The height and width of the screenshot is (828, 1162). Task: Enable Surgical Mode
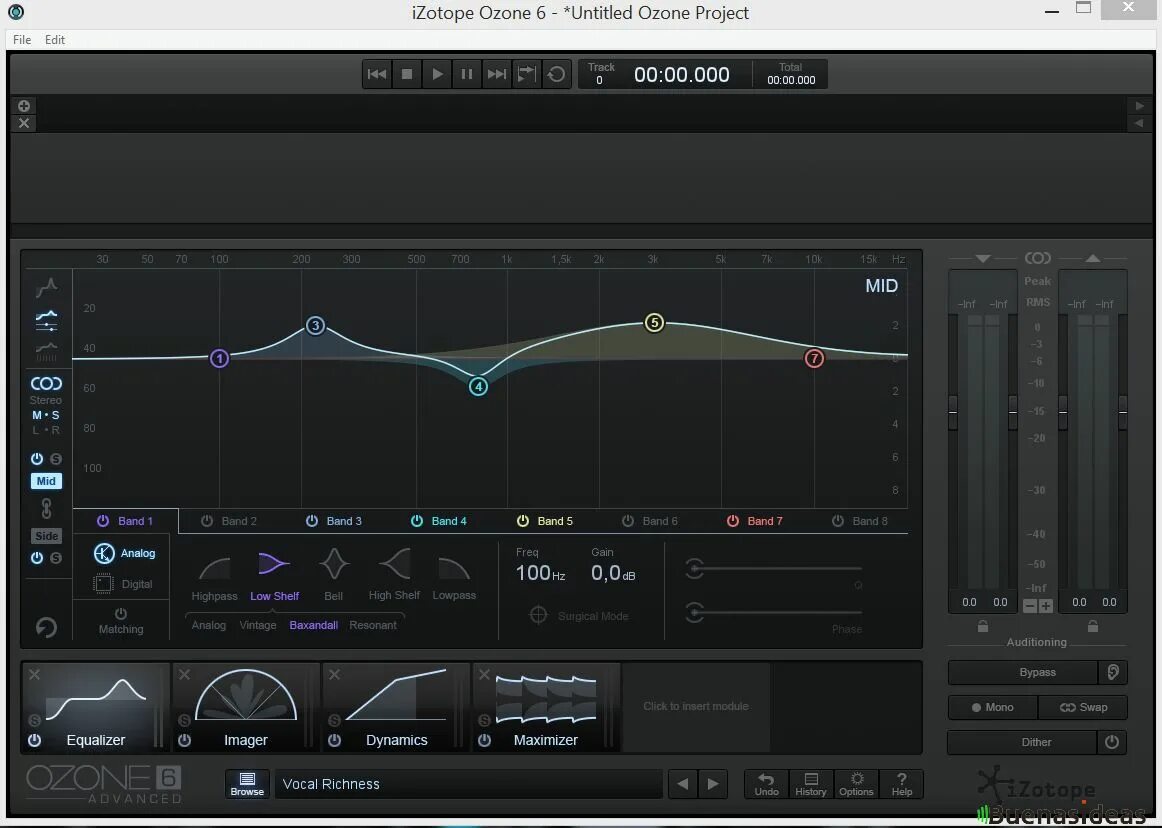pos(579,615)
